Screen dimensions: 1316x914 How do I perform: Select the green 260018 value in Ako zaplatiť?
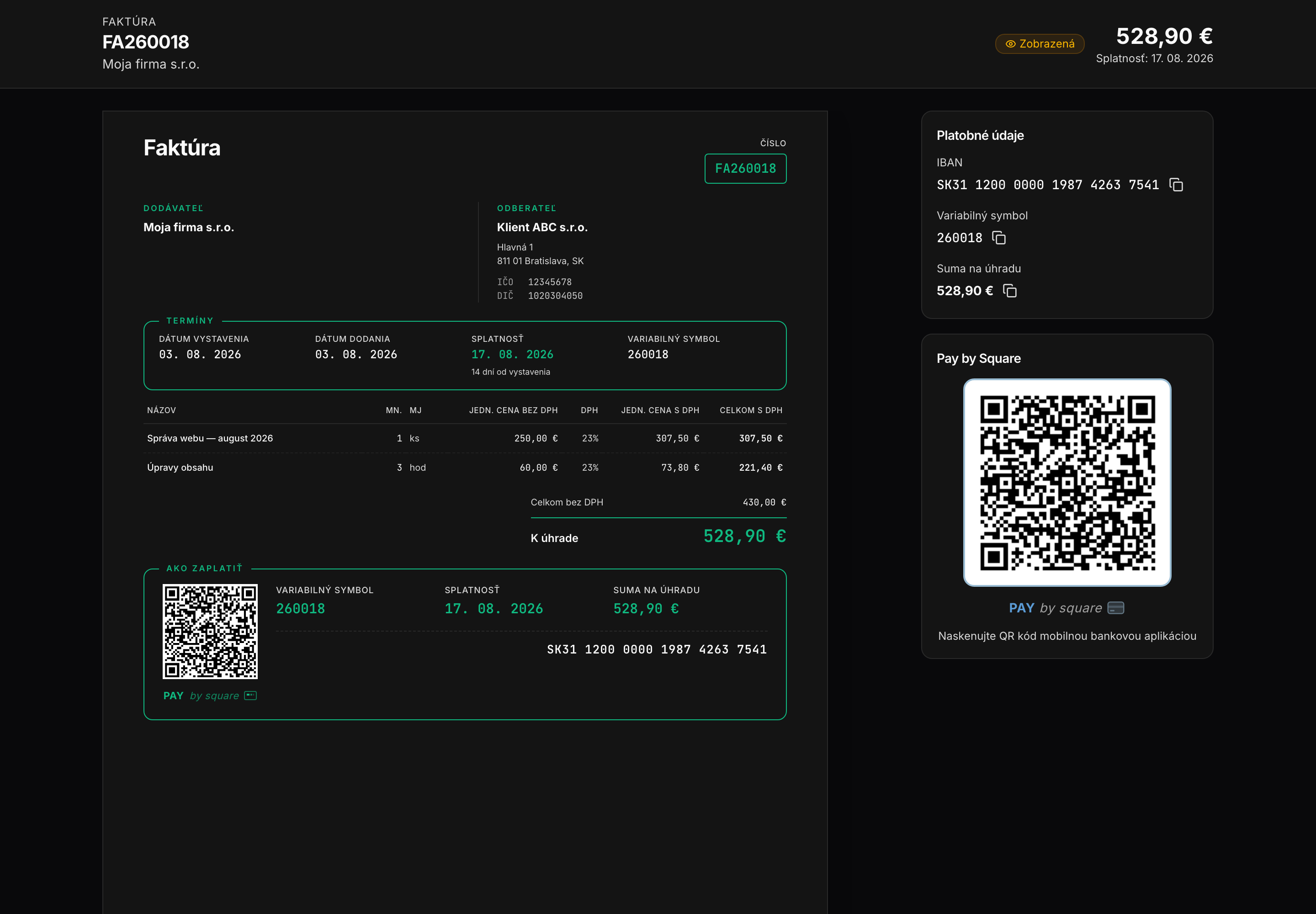click(x=300, y=608)
